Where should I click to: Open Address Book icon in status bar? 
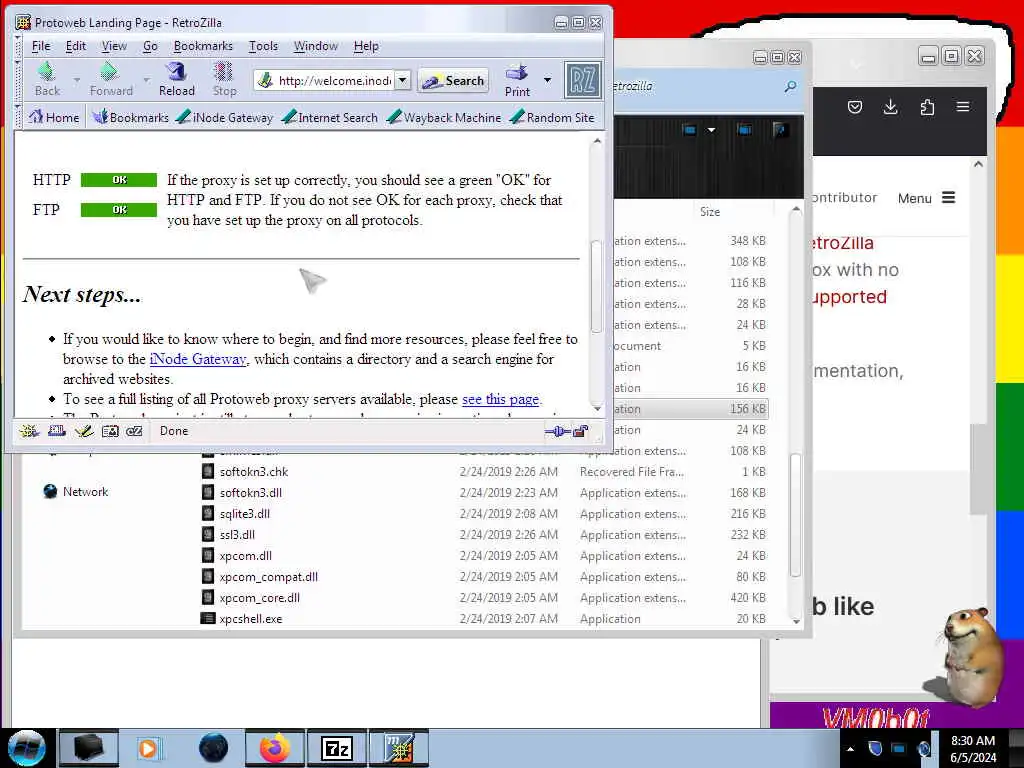click(110, 431)
